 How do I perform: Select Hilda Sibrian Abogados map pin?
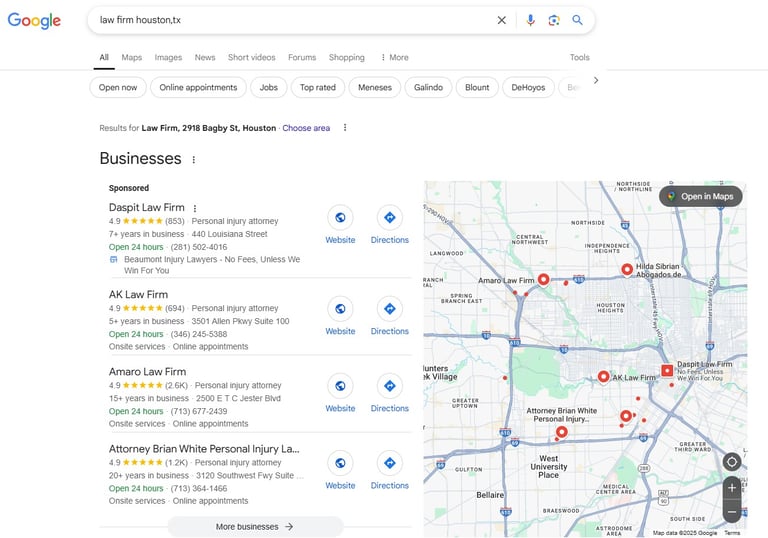pyautogui.click(x=627, y=269)
